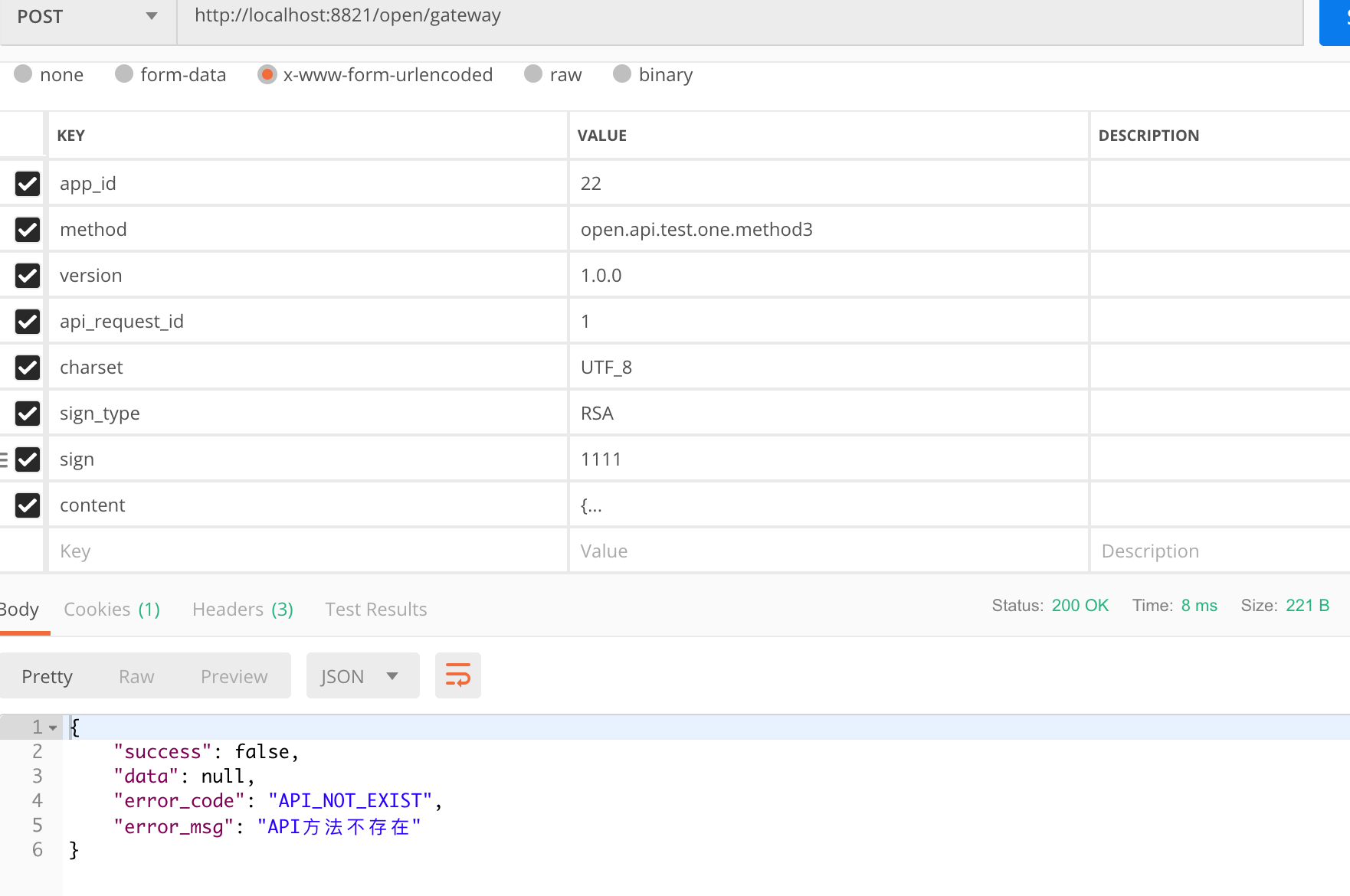Click the sign_type key cell
Image resolution: width=1350 pixels, height=896 pixels.
308,414
